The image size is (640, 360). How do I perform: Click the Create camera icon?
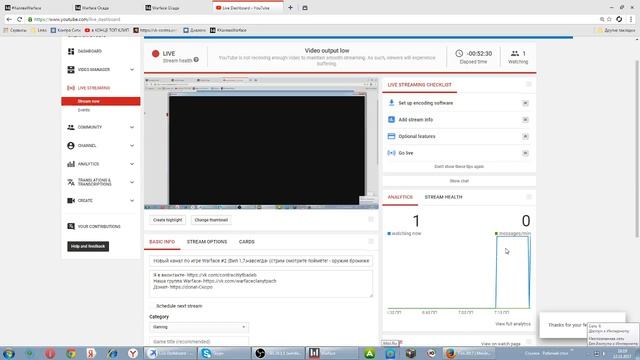point(71,200)
